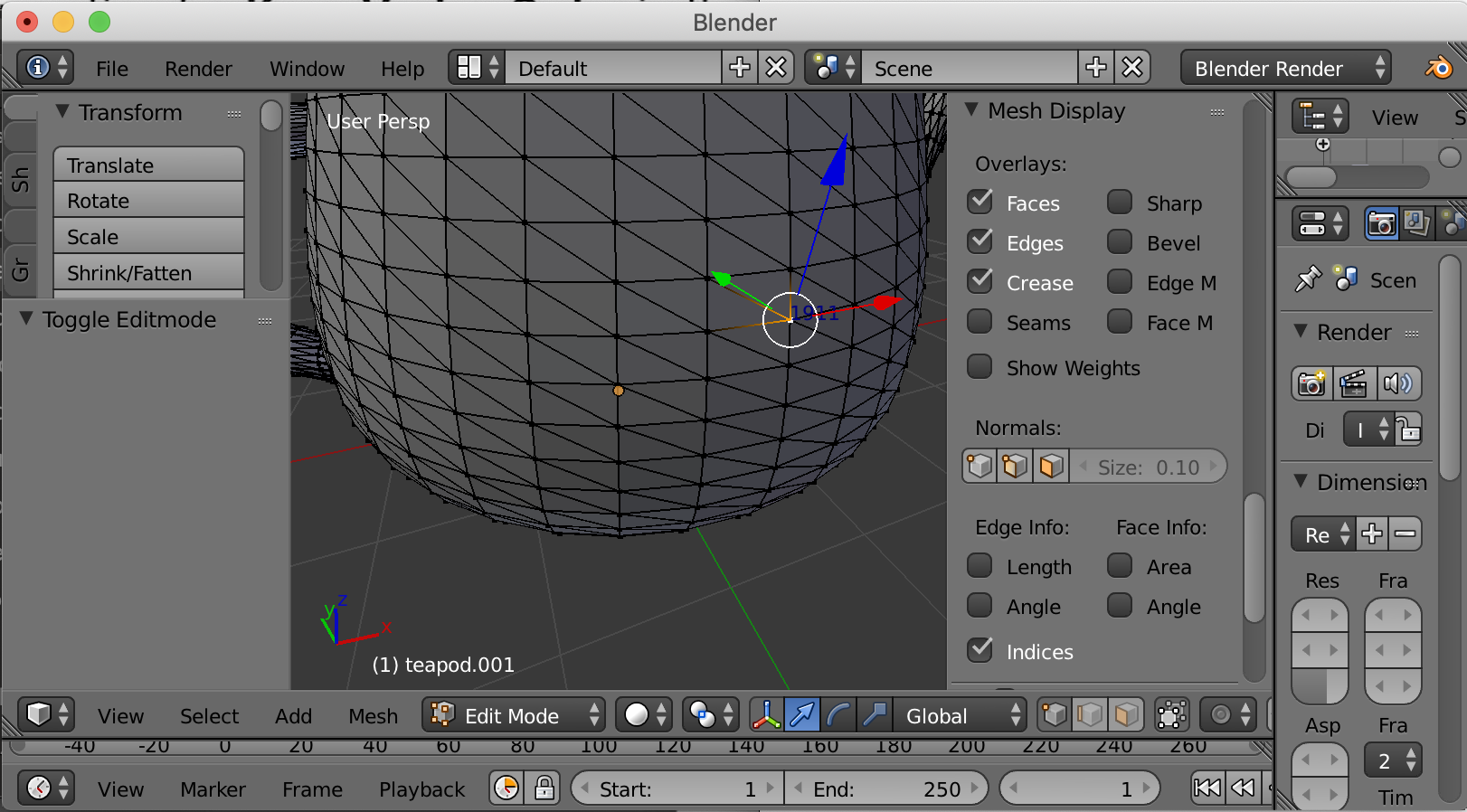
Task: Open the 3D view Mesh menu
Action: (x=373, y=716)
